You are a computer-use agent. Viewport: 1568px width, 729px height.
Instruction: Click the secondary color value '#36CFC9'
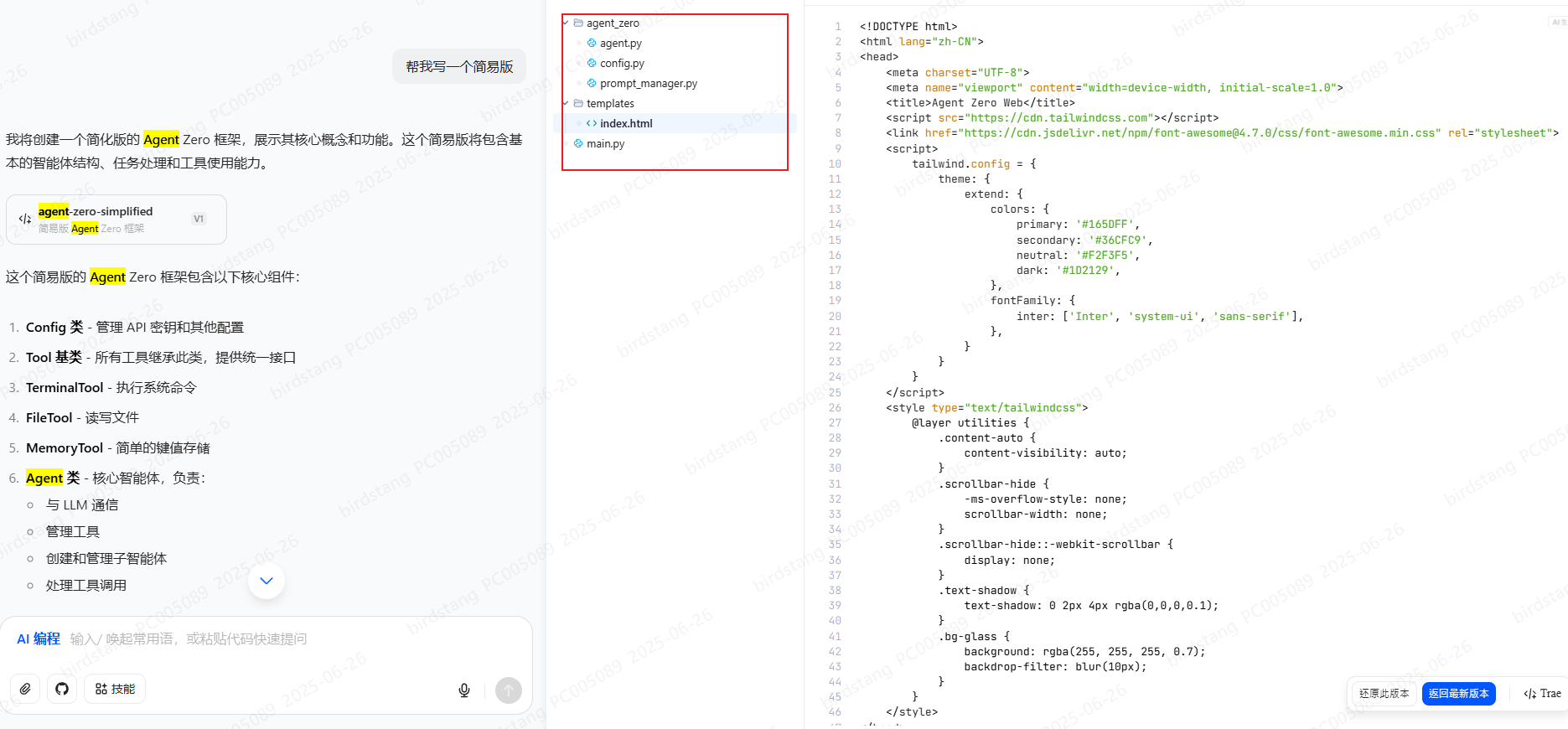pyautogui.click(x=1118, y=240)
